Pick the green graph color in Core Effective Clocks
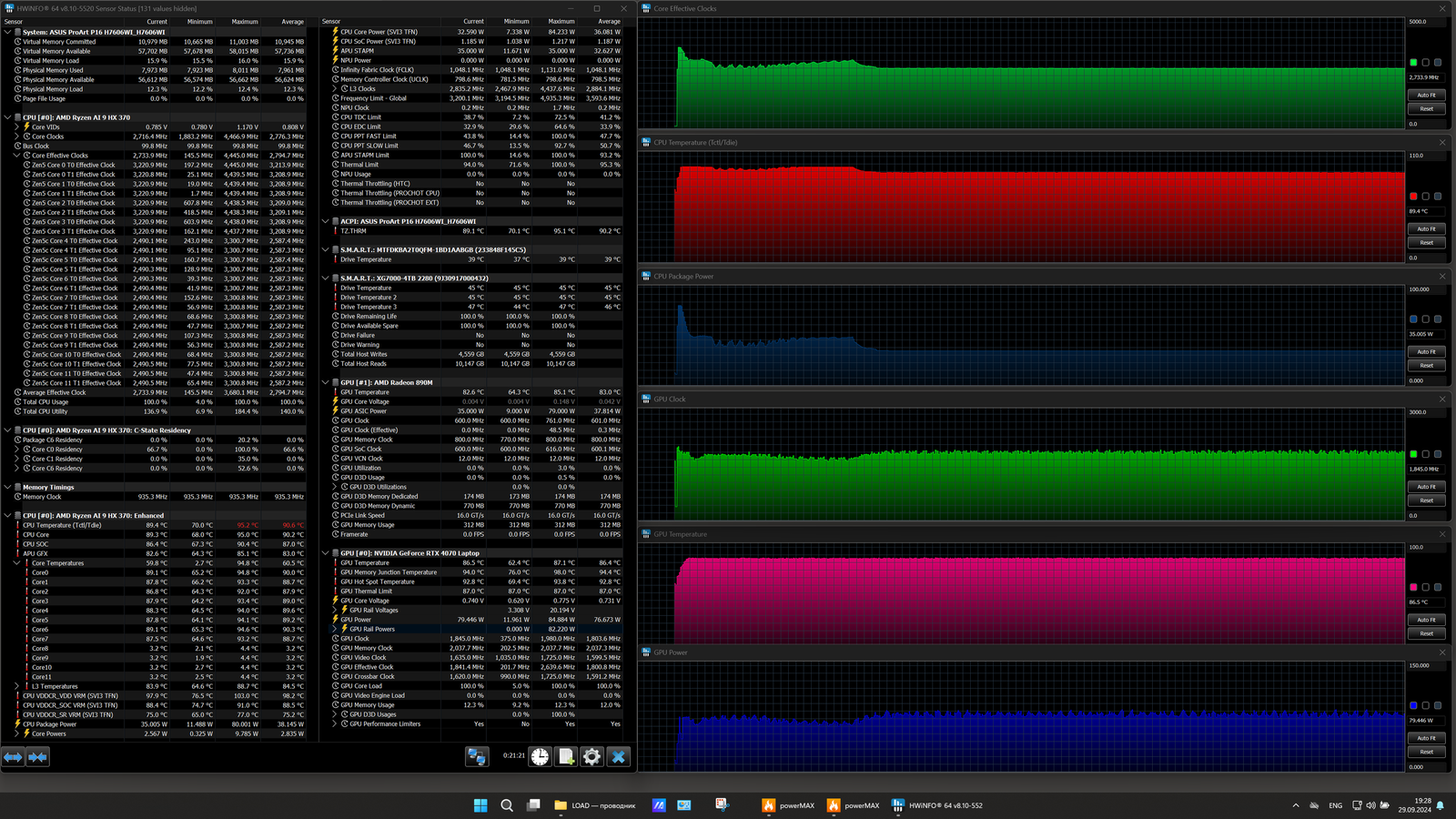 [x=1413, y=63]
